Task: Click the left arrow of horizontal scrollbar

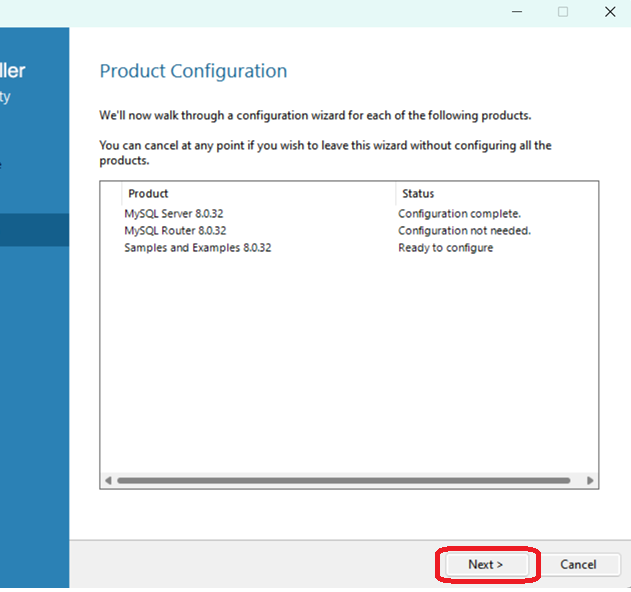Action: click(x=108, y=481)
